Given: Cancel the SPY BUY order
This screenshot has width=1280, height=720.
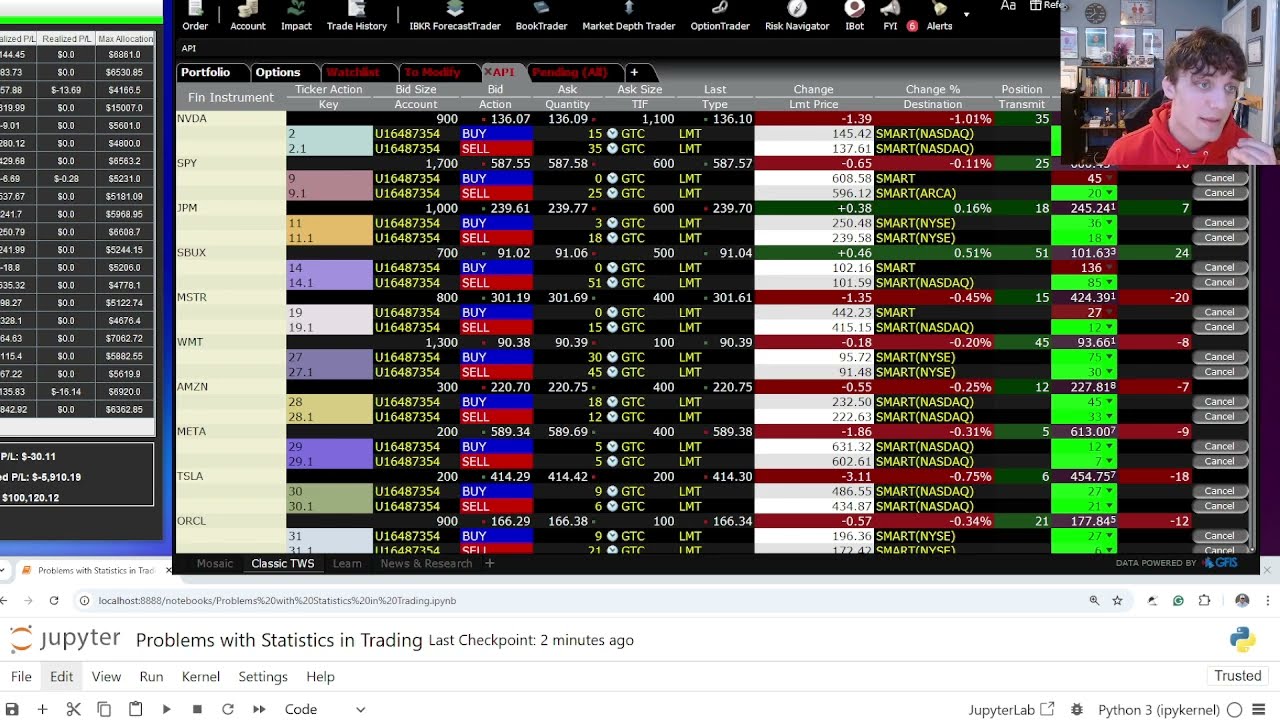Looking at the screenshot, I should 1220,178.
